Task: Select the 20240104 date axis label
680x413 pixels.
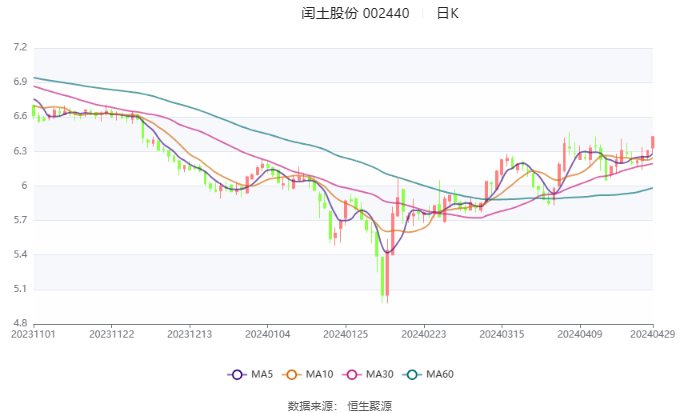Action: 267,334
